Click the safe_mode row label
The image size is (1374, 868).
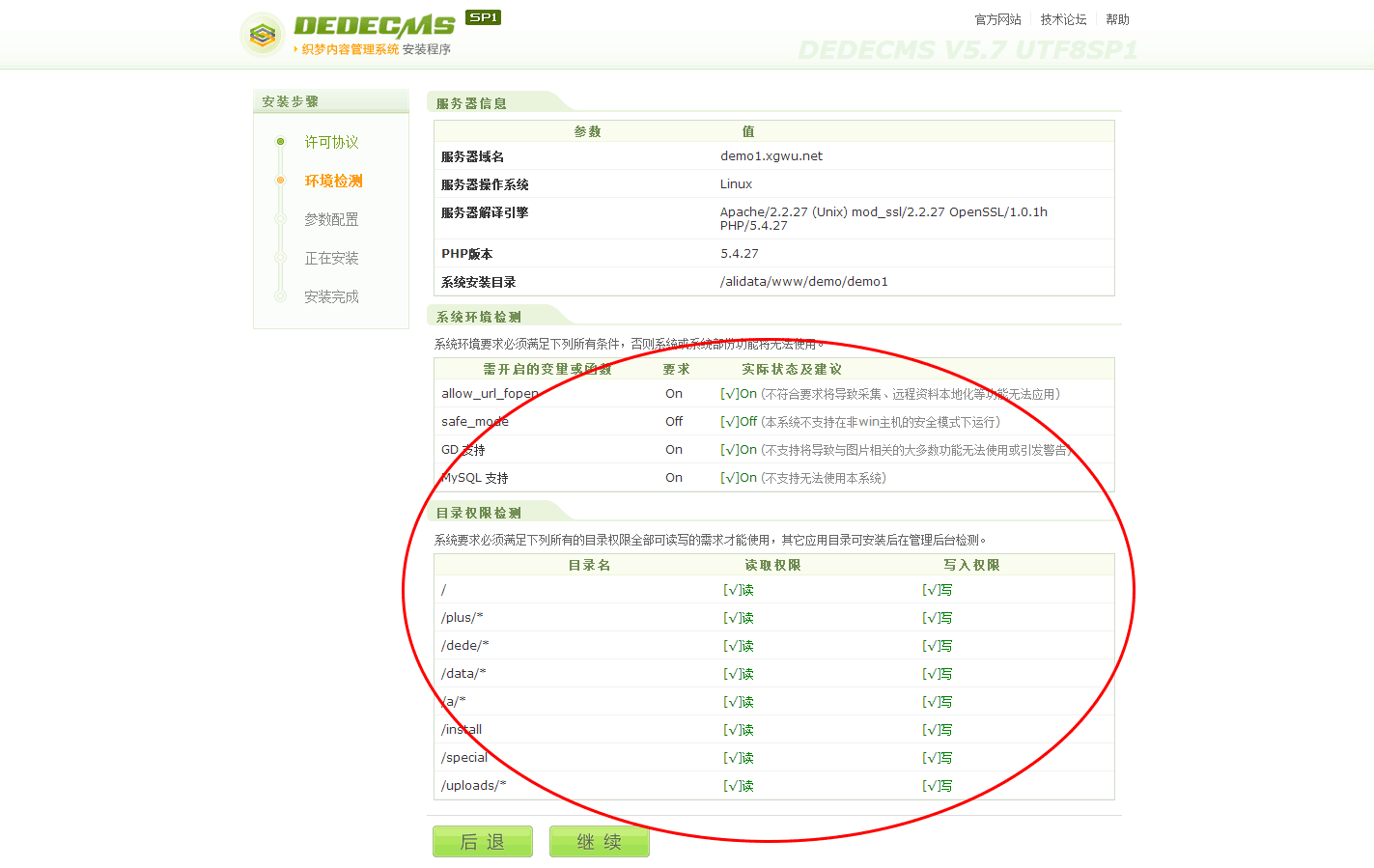pyautogui.click(x=474, y=421)
